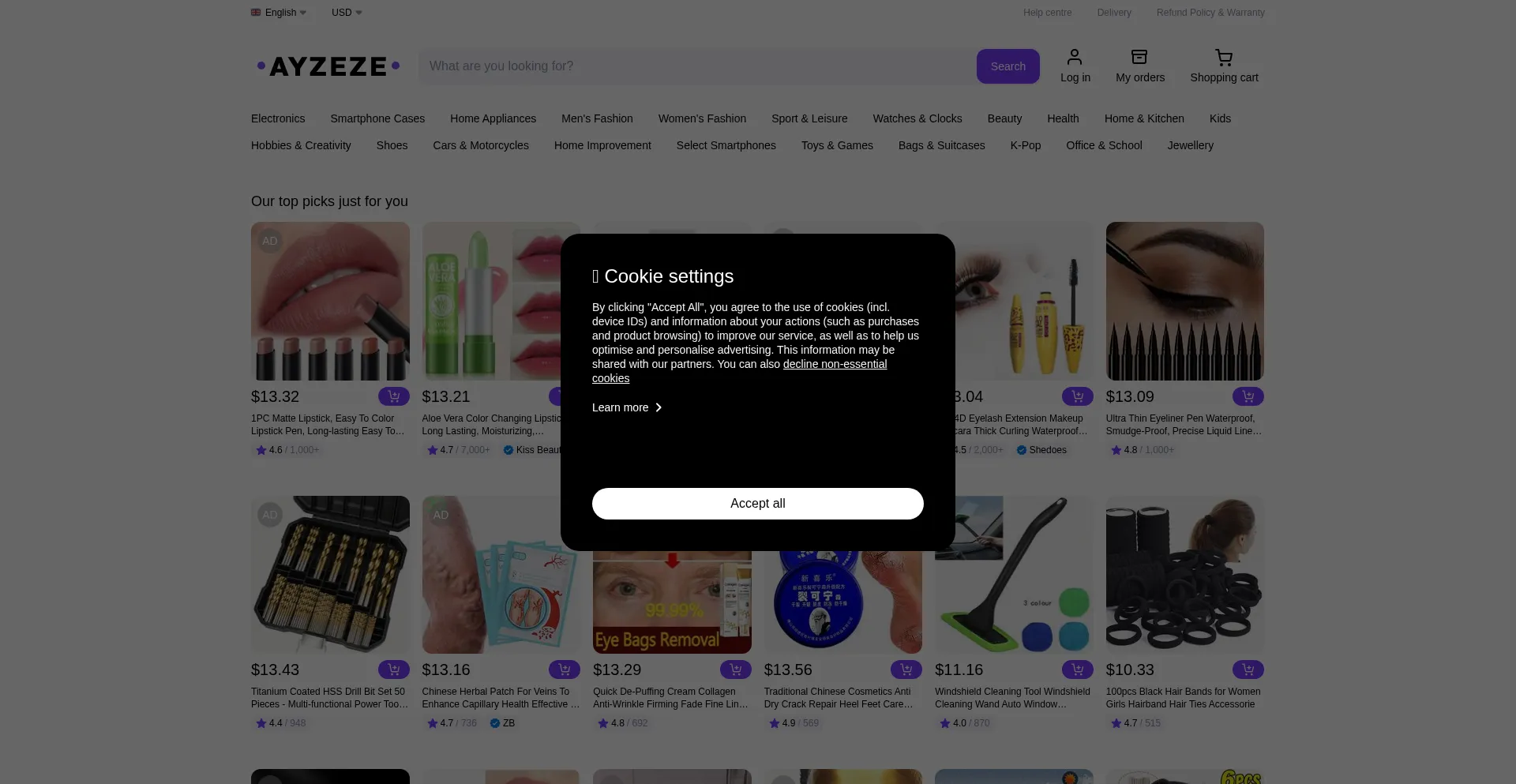The height and width of the screenshot is (784, 1516).
Task: Click 4.8 star rating on eyeliner pen
Action: (1143, 450)
